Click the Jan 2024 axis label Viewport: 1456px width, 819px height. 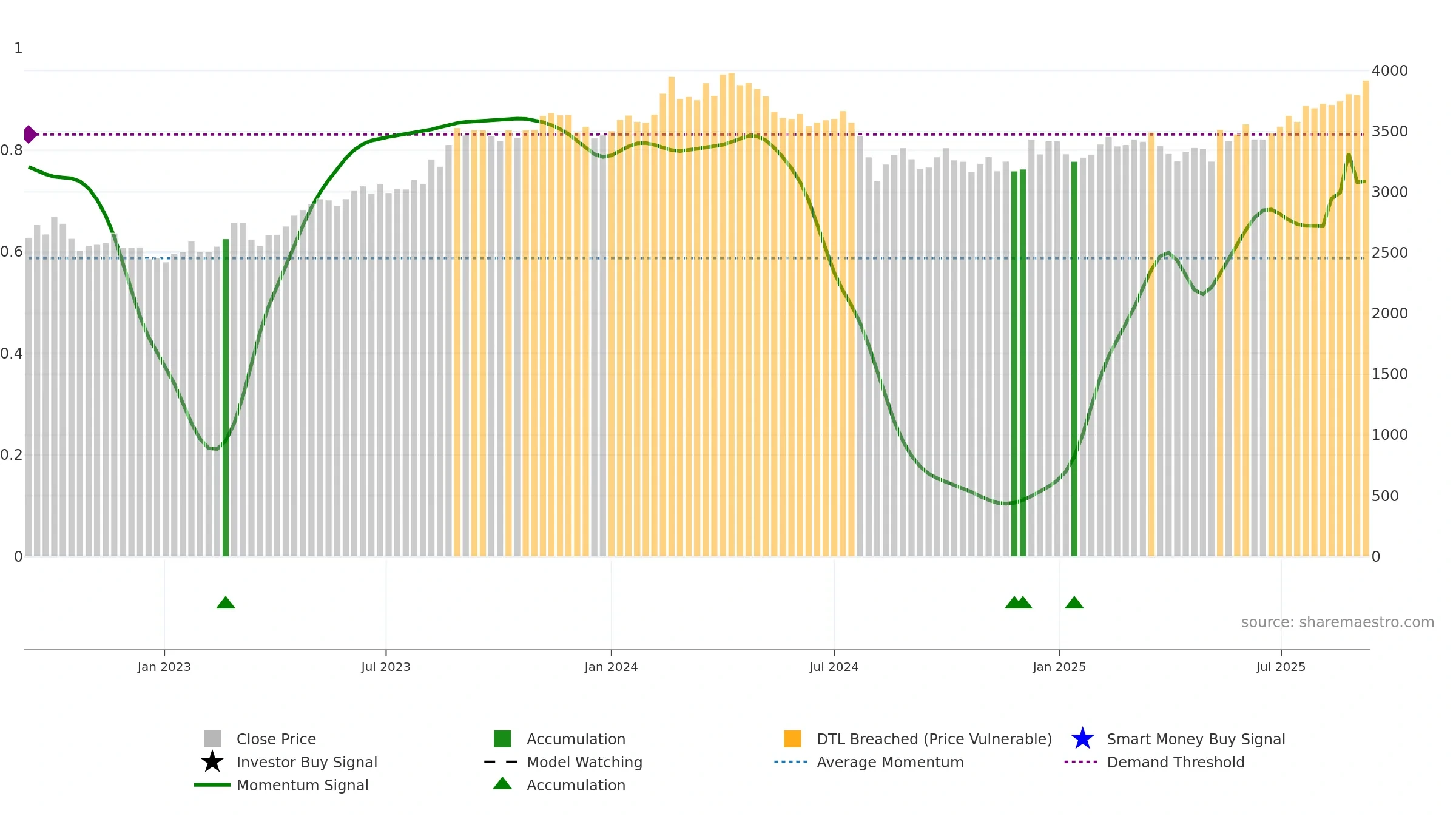[x=611, y=667]
